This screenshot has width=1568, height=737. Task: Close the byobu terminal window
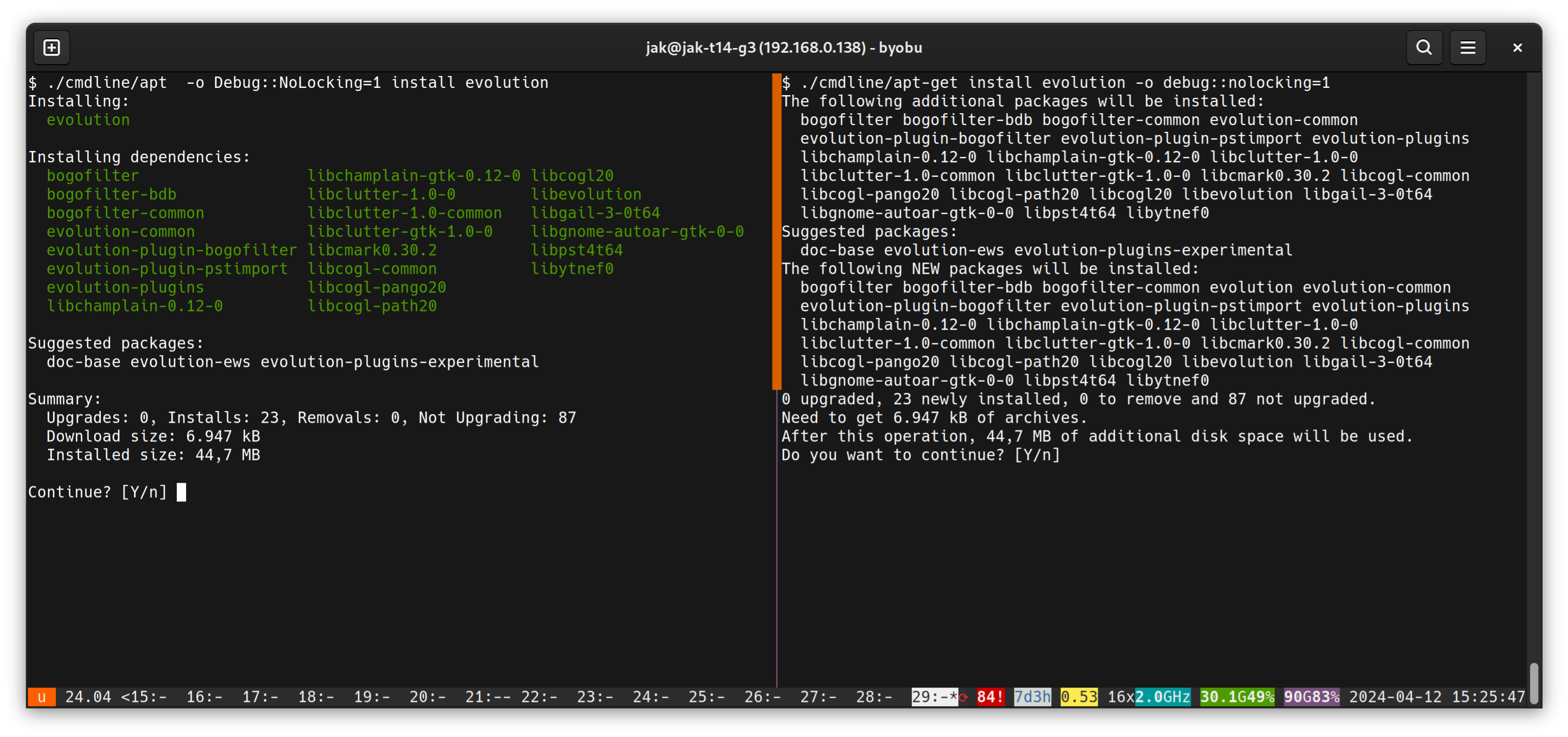coord(1517,48)
